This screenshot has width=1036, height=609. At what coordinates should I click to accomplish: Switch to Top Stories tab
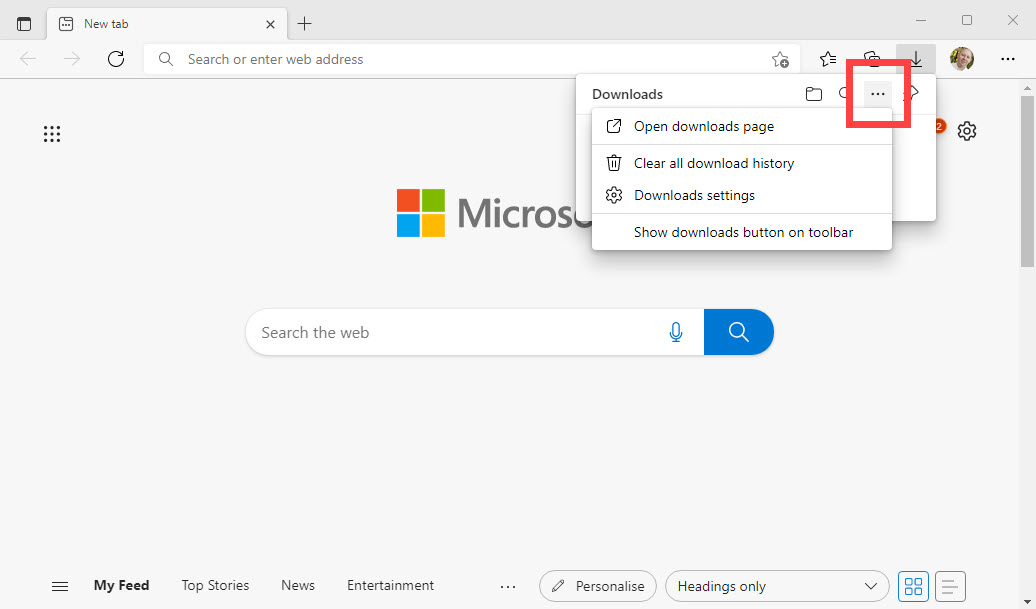(x=215, y=585)
